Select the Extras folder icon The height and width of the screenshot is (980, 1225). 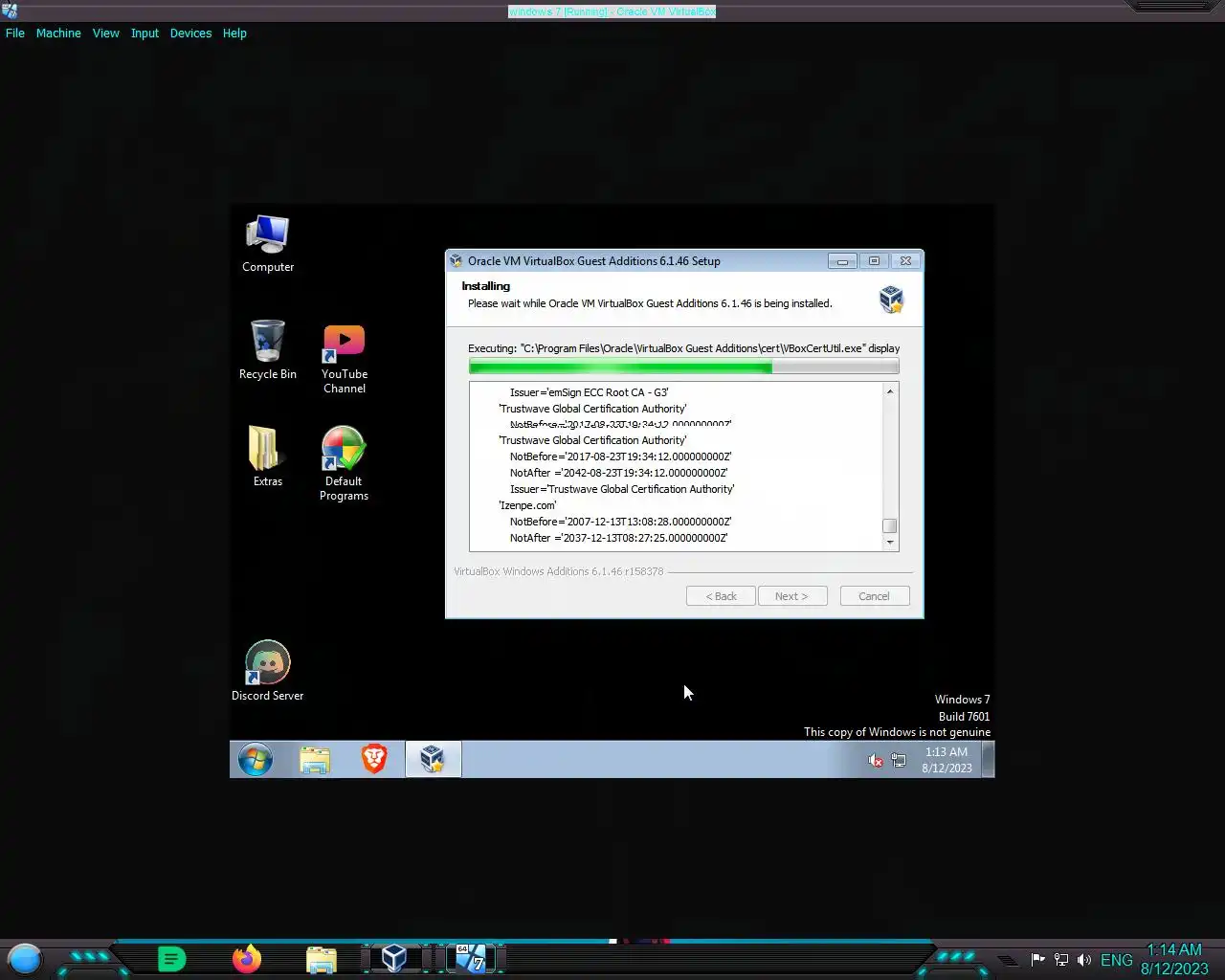268,457
